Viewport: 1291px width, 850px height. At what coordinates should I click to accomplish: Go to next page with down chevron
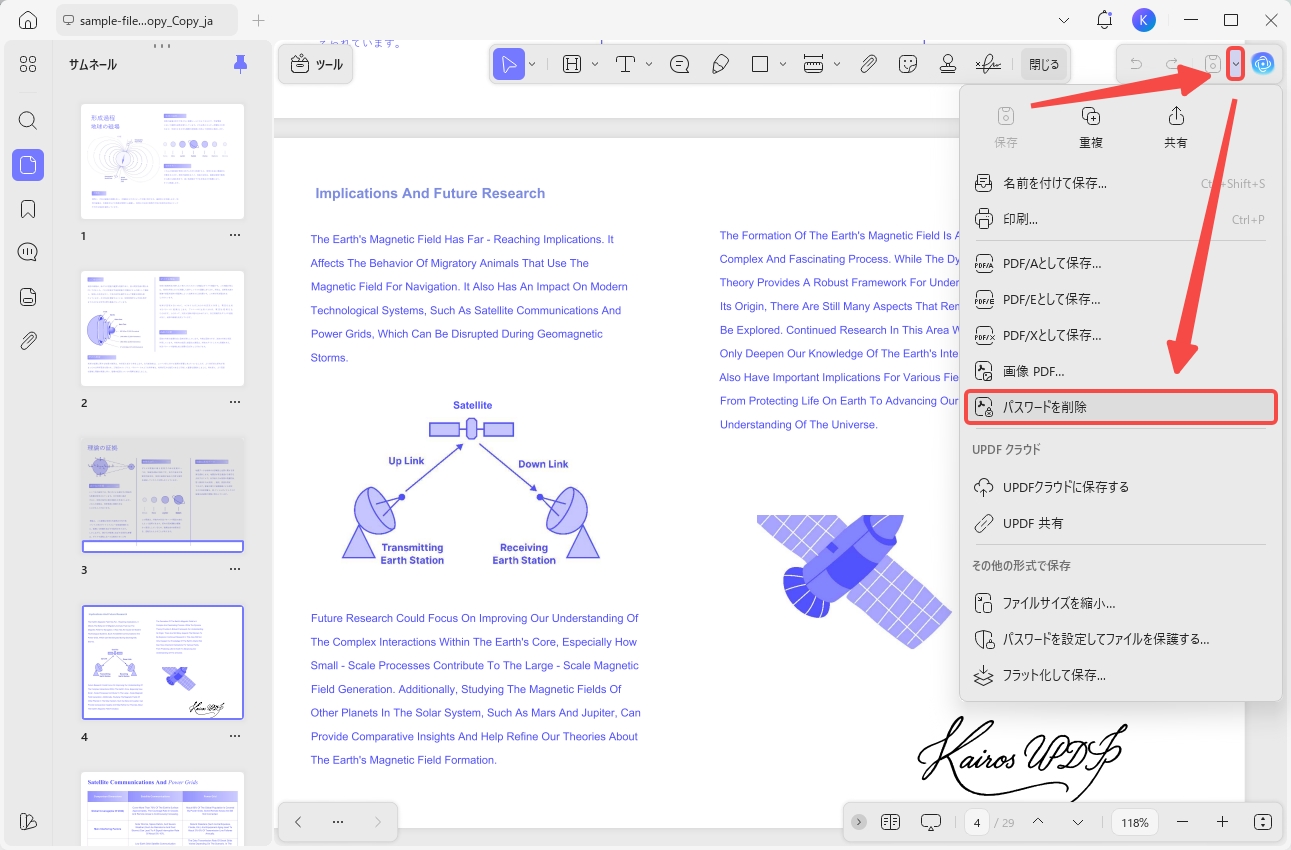(x=1078, y=822)
